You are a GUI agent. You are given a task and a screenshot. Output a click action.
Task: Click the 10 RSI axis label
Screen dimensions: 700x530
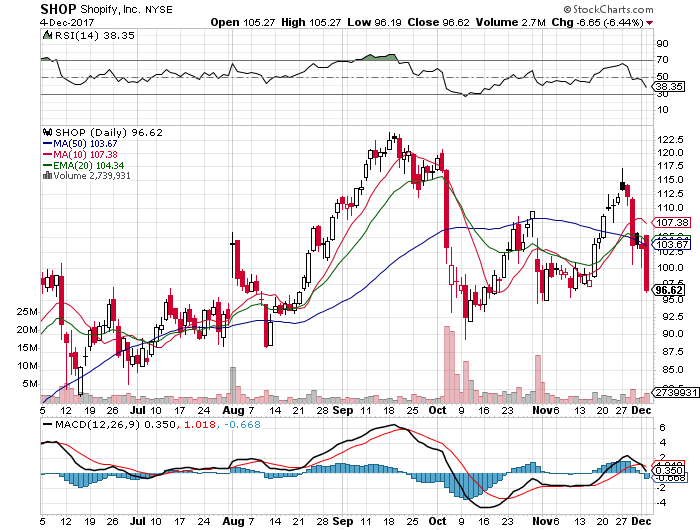click(x=662, y=109)
